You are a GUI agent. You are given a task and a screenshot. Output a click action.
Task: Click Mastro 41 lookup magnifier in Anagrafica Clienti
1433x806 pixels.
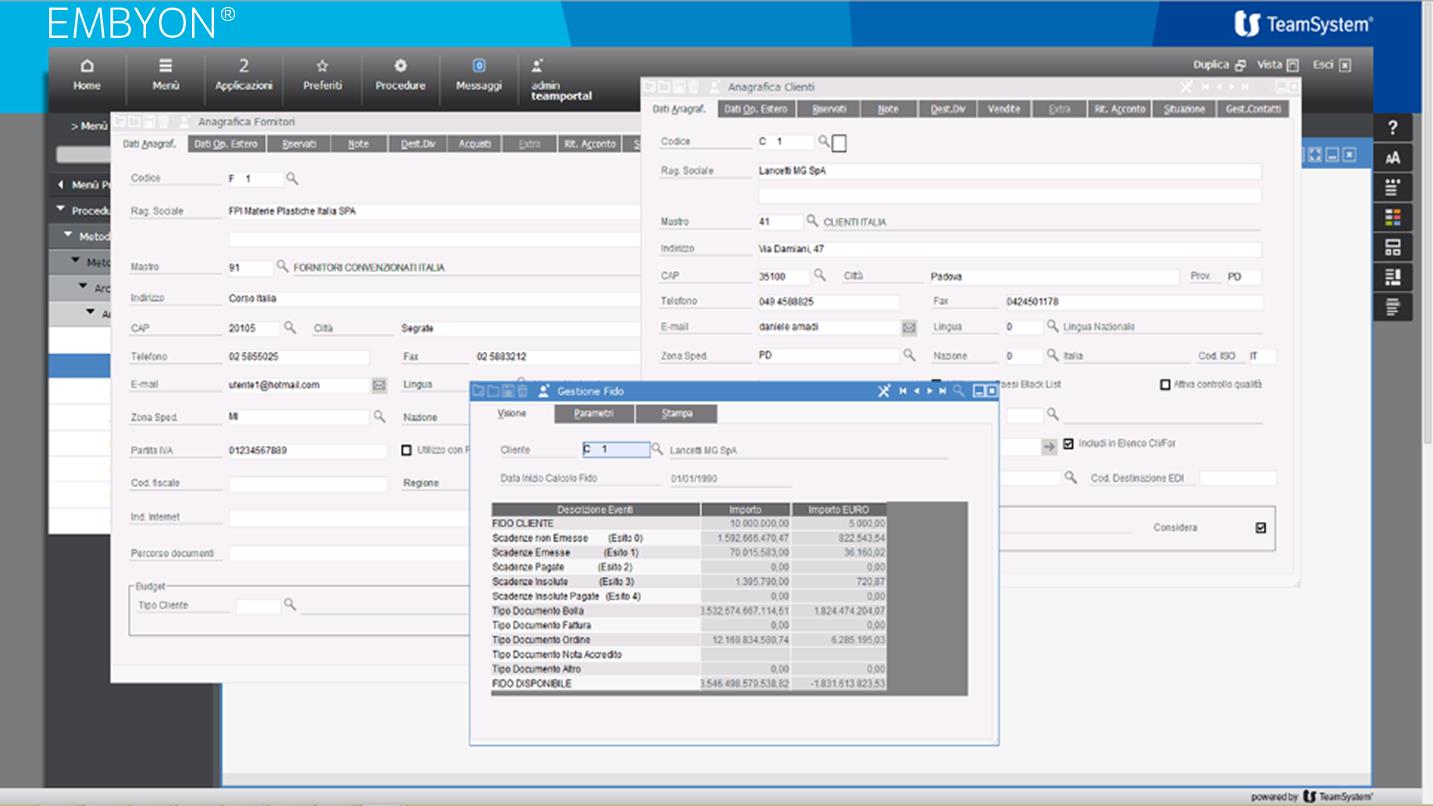(x=812, y=221)
